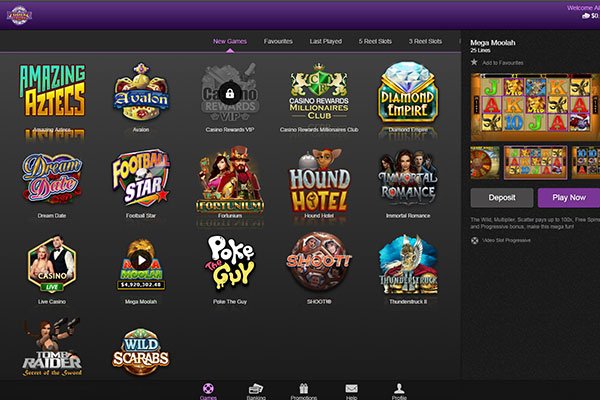Toggle Add to Favourites star
600x400 pixels.
[474, 62]
